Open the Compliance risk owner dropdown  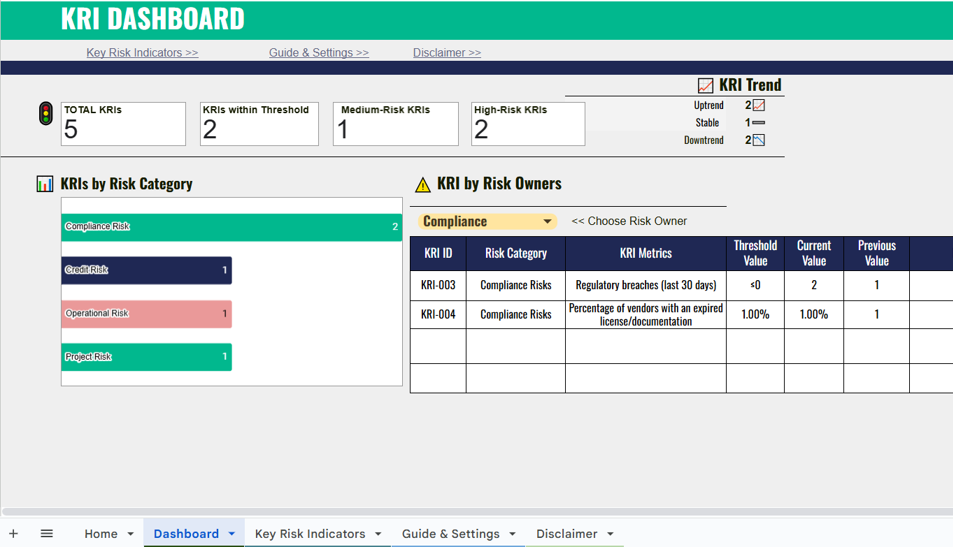click(x=547, y=222)
